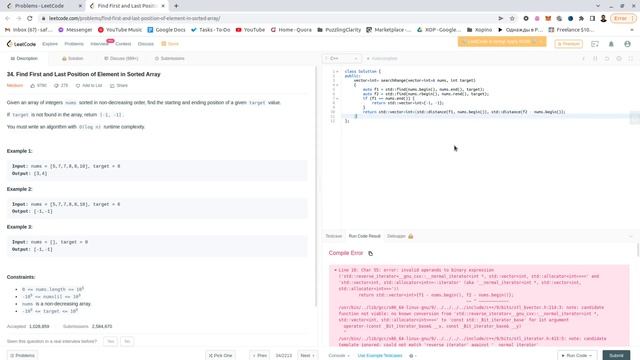Viewport: 640px width, 360px height.
Task: Open the Explore nav menu
Action: click(x=50, y=44)
